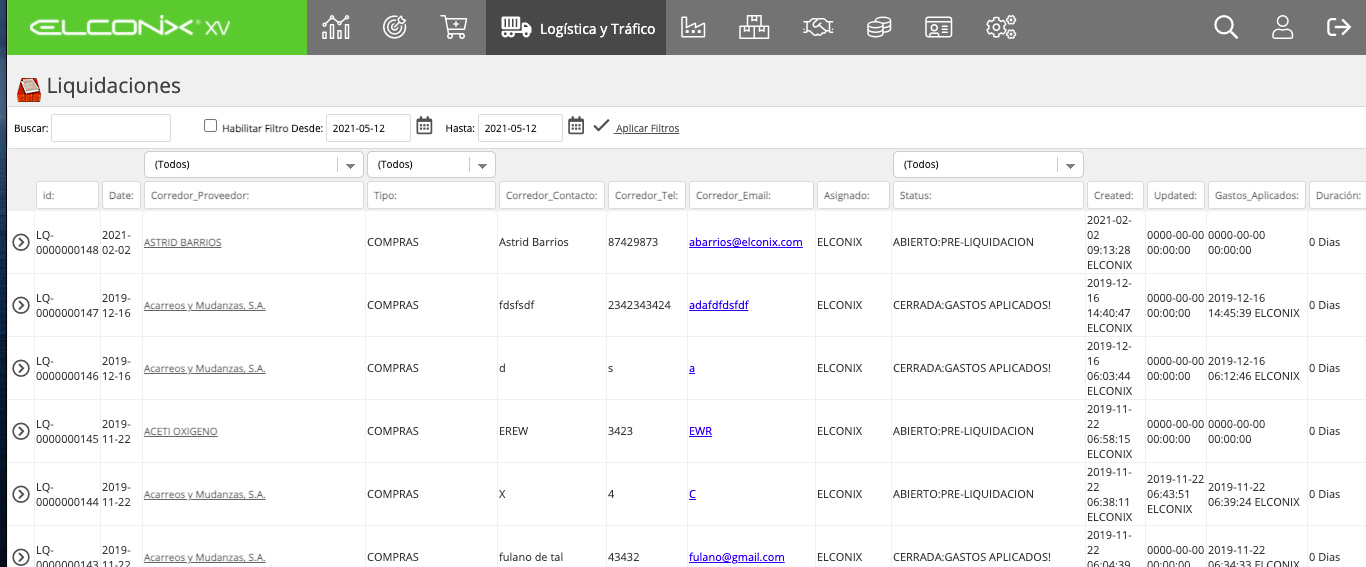Open the shopping cart purchases module
Image resolution: width=1366 pixels, height=567 pixels.
[x=454, y=27]
